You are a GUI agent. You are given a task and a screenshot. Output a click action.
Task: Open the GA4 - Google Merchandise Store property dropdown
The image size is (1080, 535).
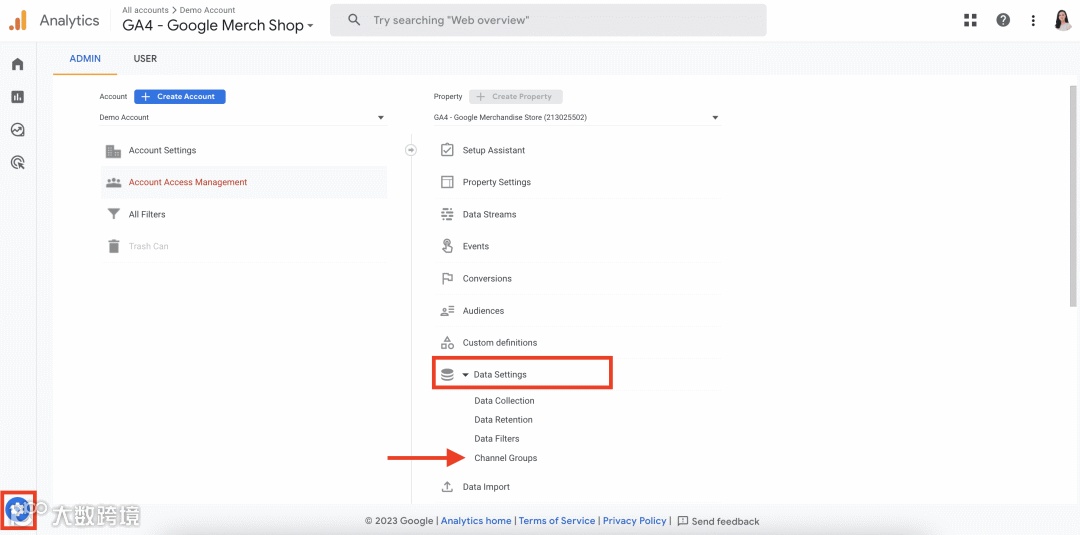pos(577,118)
